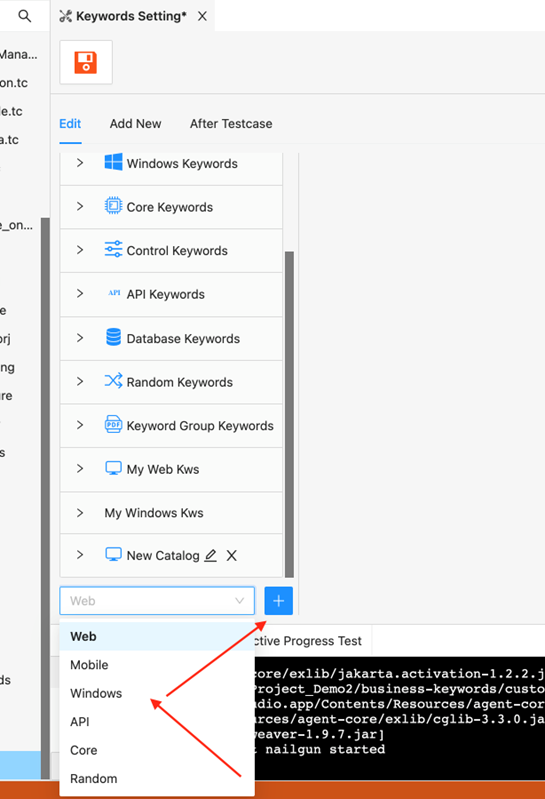Close the Keywords Setting tab
This screenshot has height=799, width=545.
click(x=202, y=16)
